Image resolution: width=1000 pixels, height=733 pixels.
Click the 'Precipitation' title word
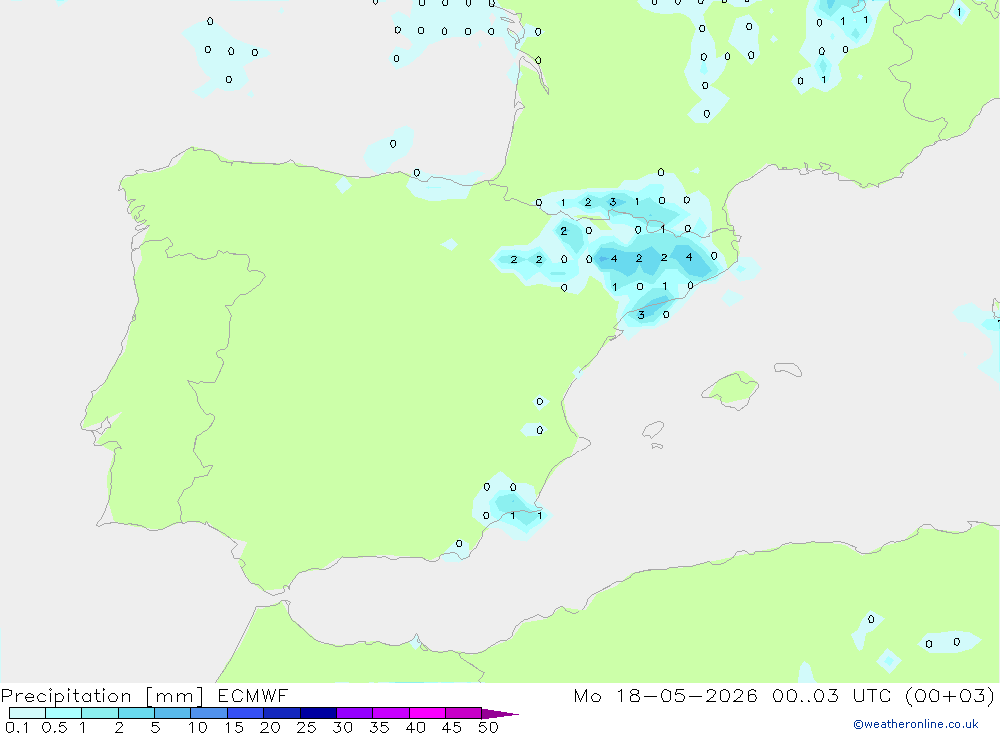pyautogui.click(x=66, y=696)
